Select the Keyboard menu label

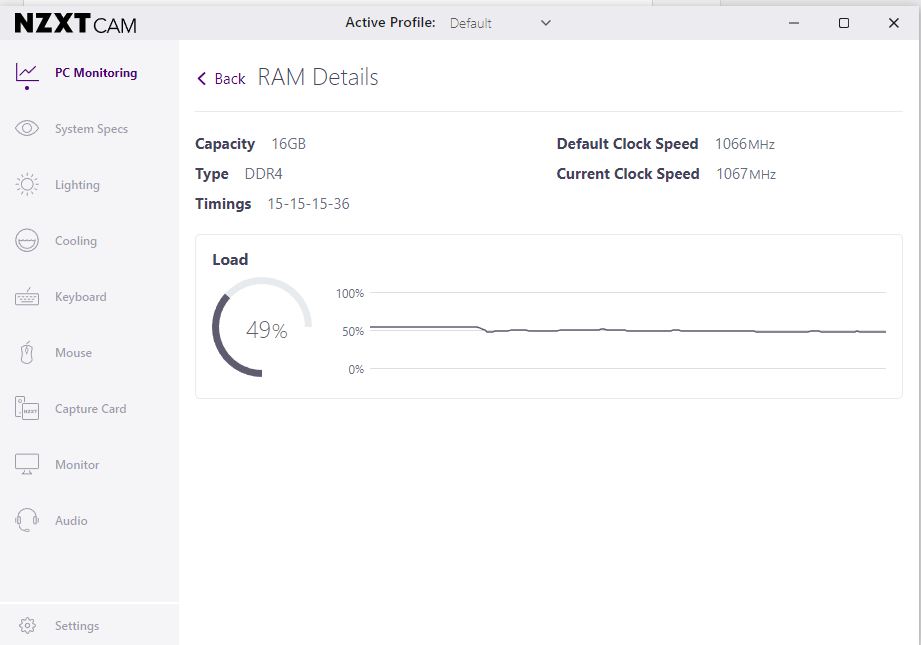(80, 297)
